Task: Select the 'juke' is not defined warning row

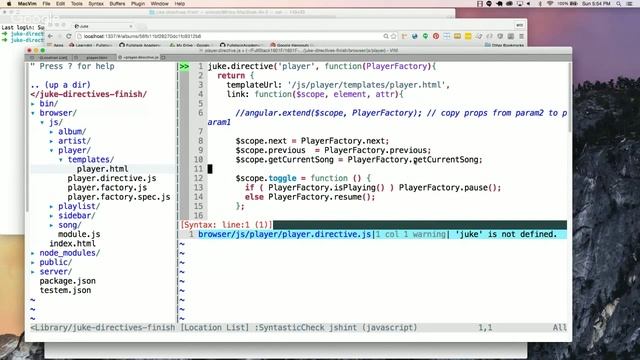Action: (373, 234)
